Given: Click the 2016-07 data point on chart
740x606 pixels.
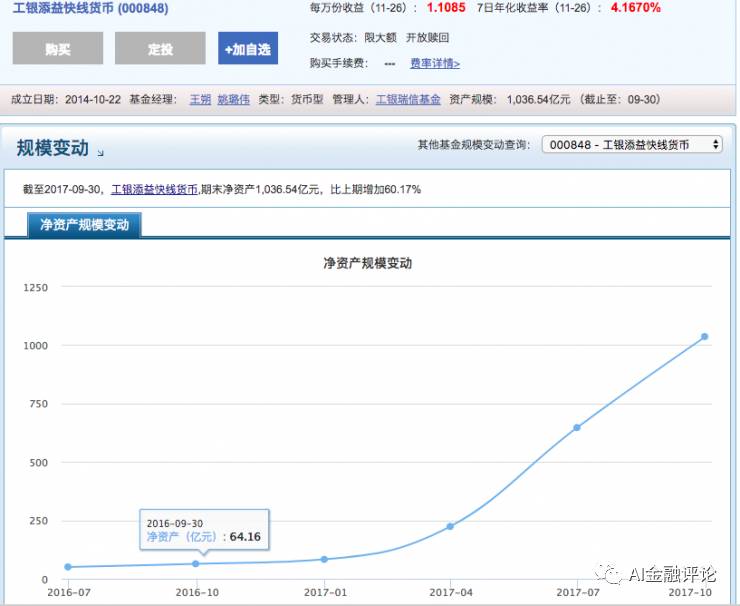Looking at the screenshot, I should coord(68,567).
